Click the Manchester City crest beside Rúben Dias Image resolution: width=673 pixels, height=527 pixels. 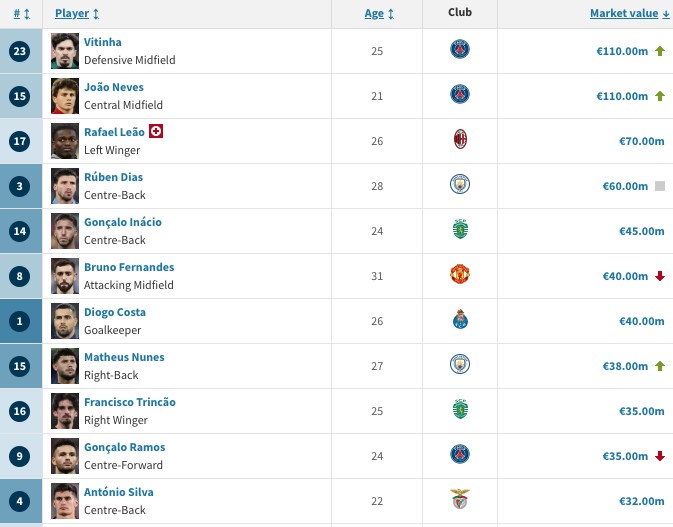[x=460, y=185]
